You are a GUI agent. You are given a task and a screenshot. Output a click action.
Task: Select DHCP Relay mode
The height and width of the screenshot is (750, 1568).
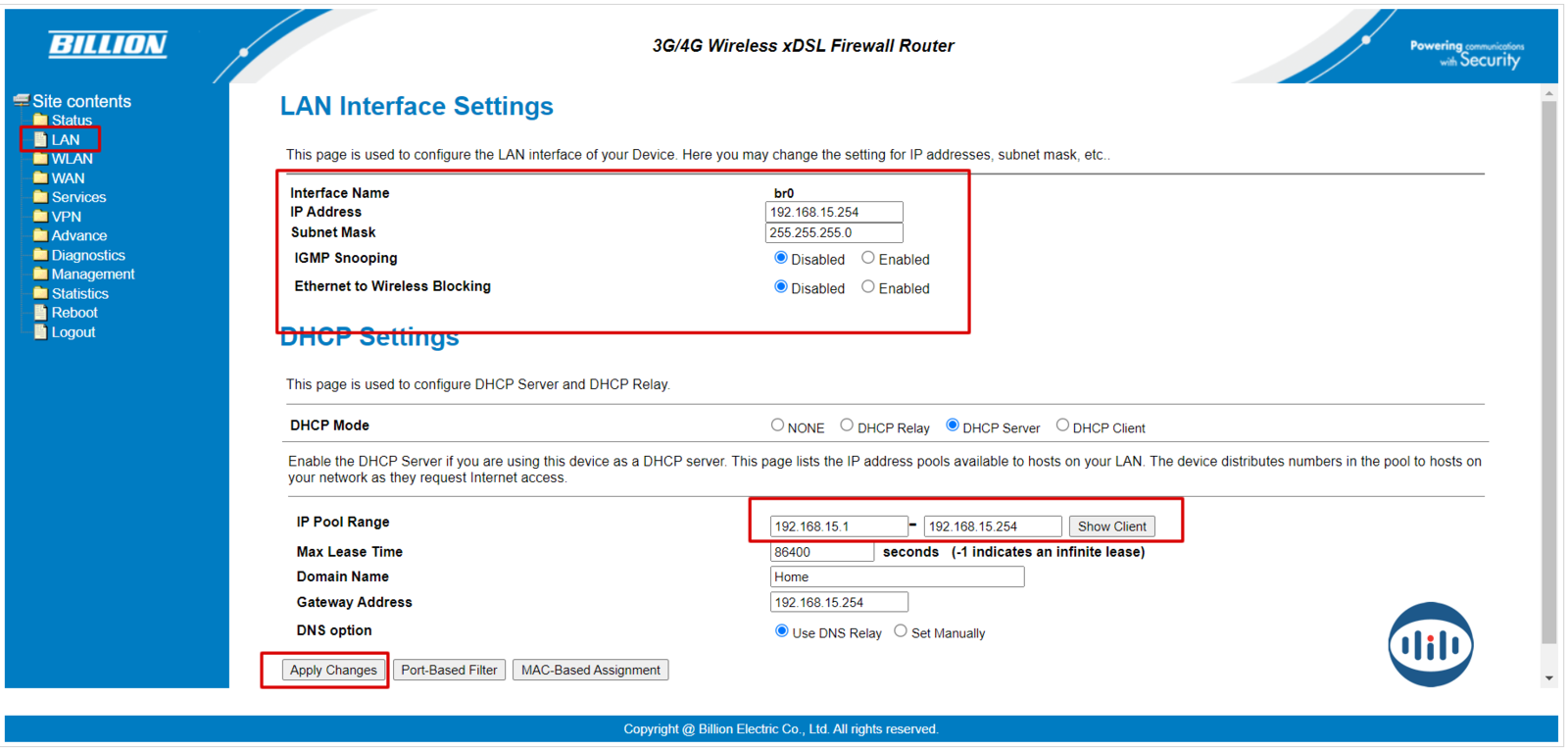click(x=847, y=425)
